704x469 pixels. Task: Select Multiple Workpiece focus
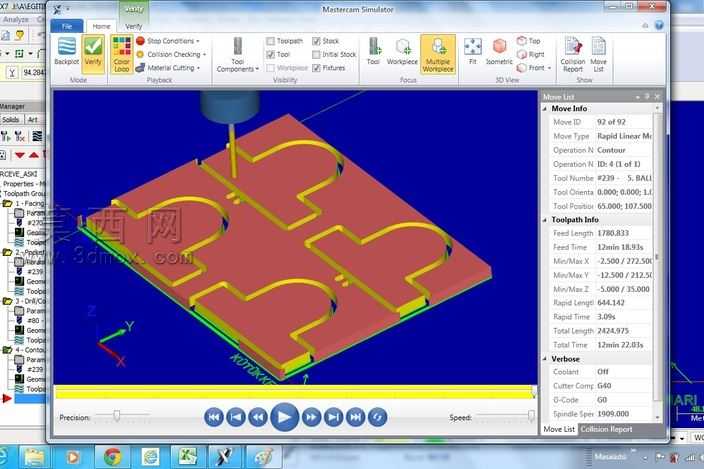[x=438, y=54]
